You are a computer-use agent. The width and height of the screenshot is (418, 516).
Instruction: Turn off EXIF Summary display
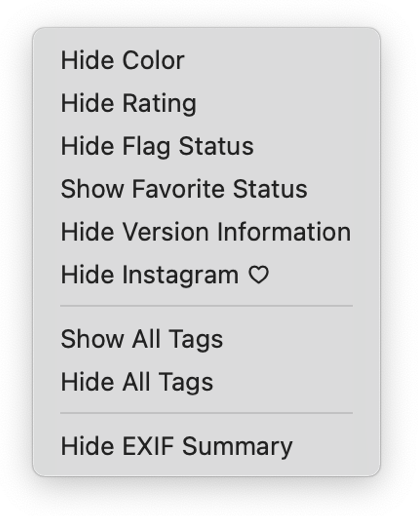[x=206, y=446]
